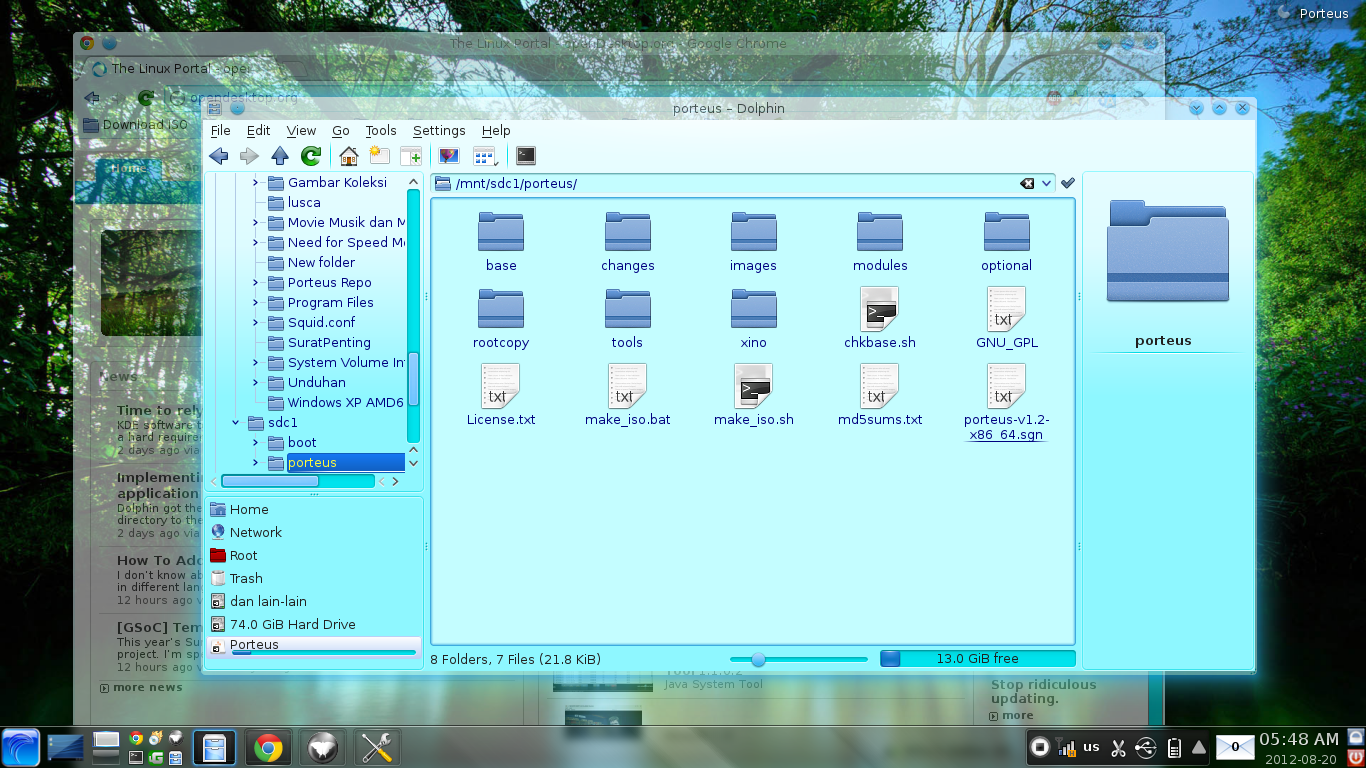Open the Porteus application launcher menu

[20, 747]
